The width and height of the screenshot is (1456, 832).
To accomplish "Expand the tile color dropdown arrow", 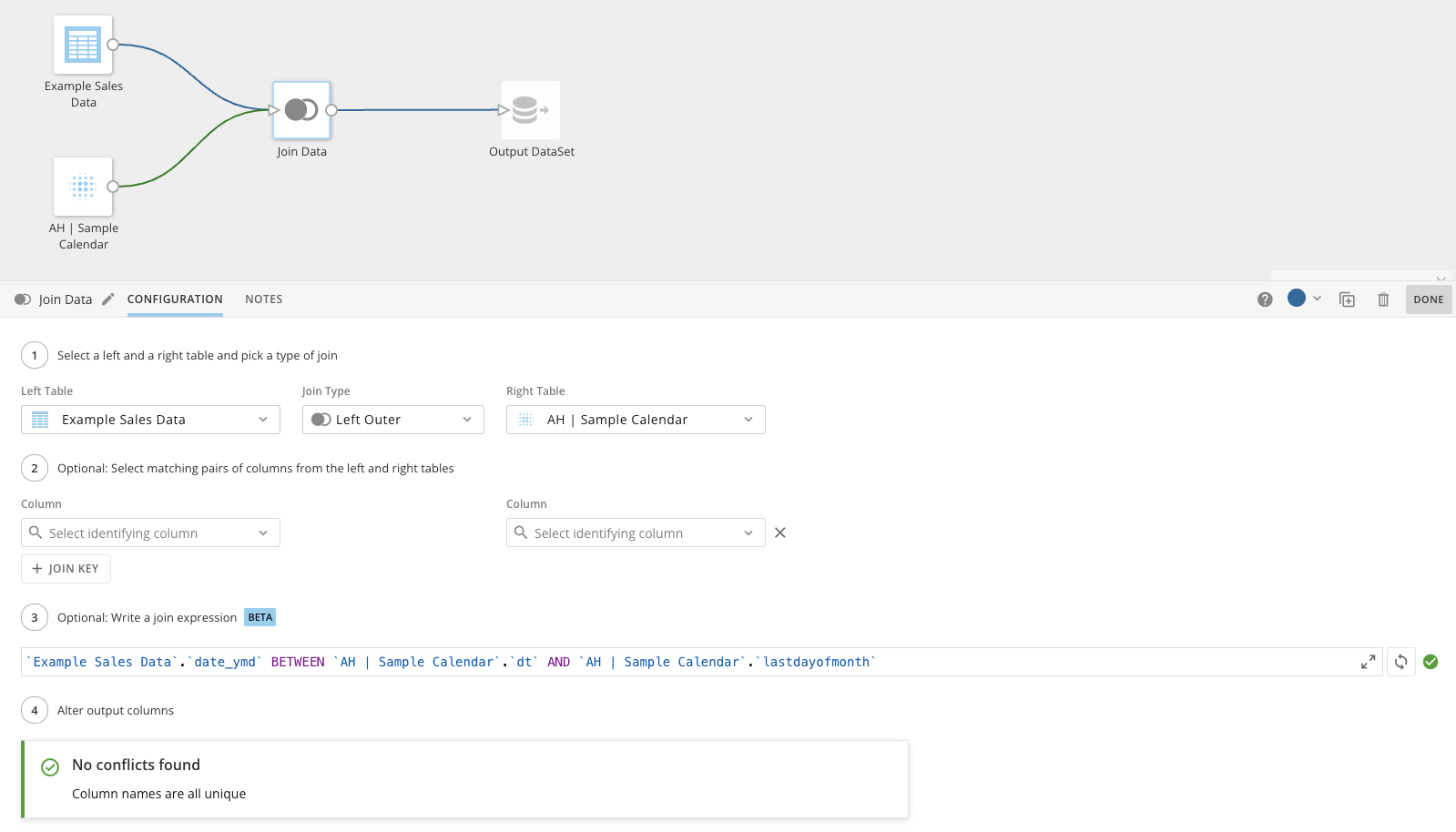I will click(1317, 299).
